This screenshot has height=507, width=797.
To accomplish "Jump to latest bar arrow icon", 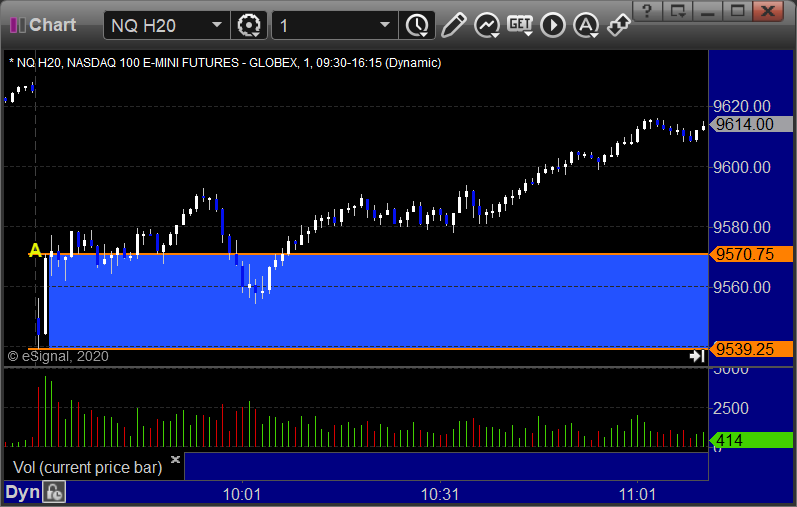I will tap(697, 356).
